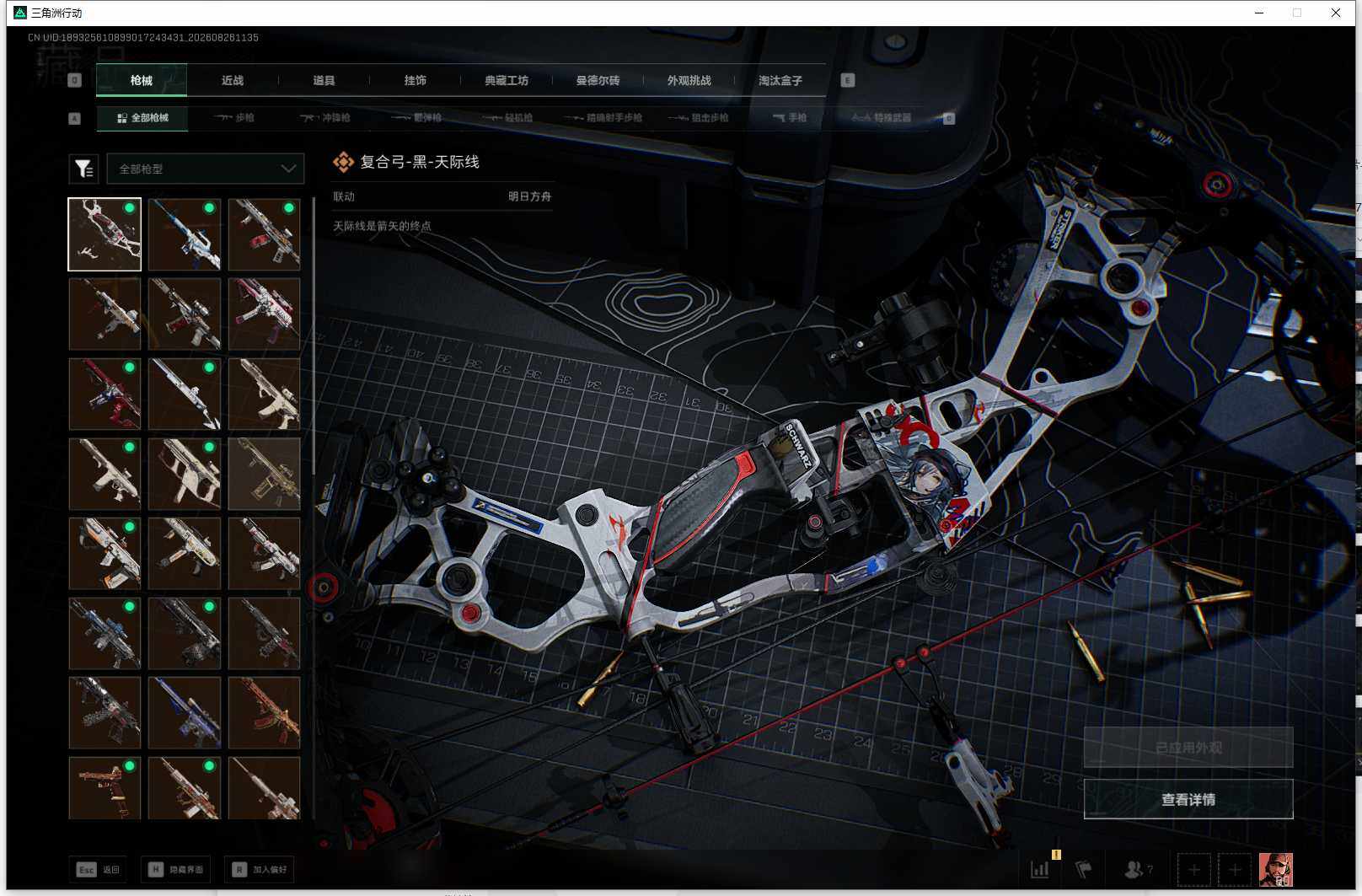Click the R 加入偏好 button
Viewport: 1362px width, 896px height.
coord(259,869)
